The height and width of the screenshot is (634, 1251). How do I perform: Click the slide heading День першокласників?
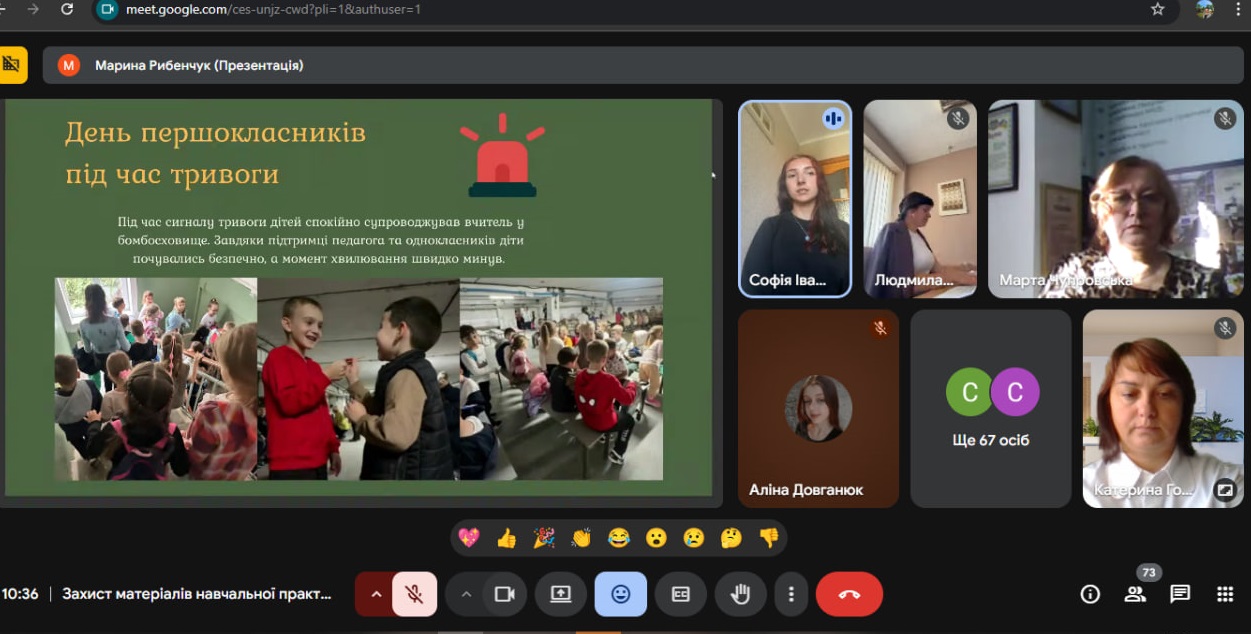click(x=215, y=132)
